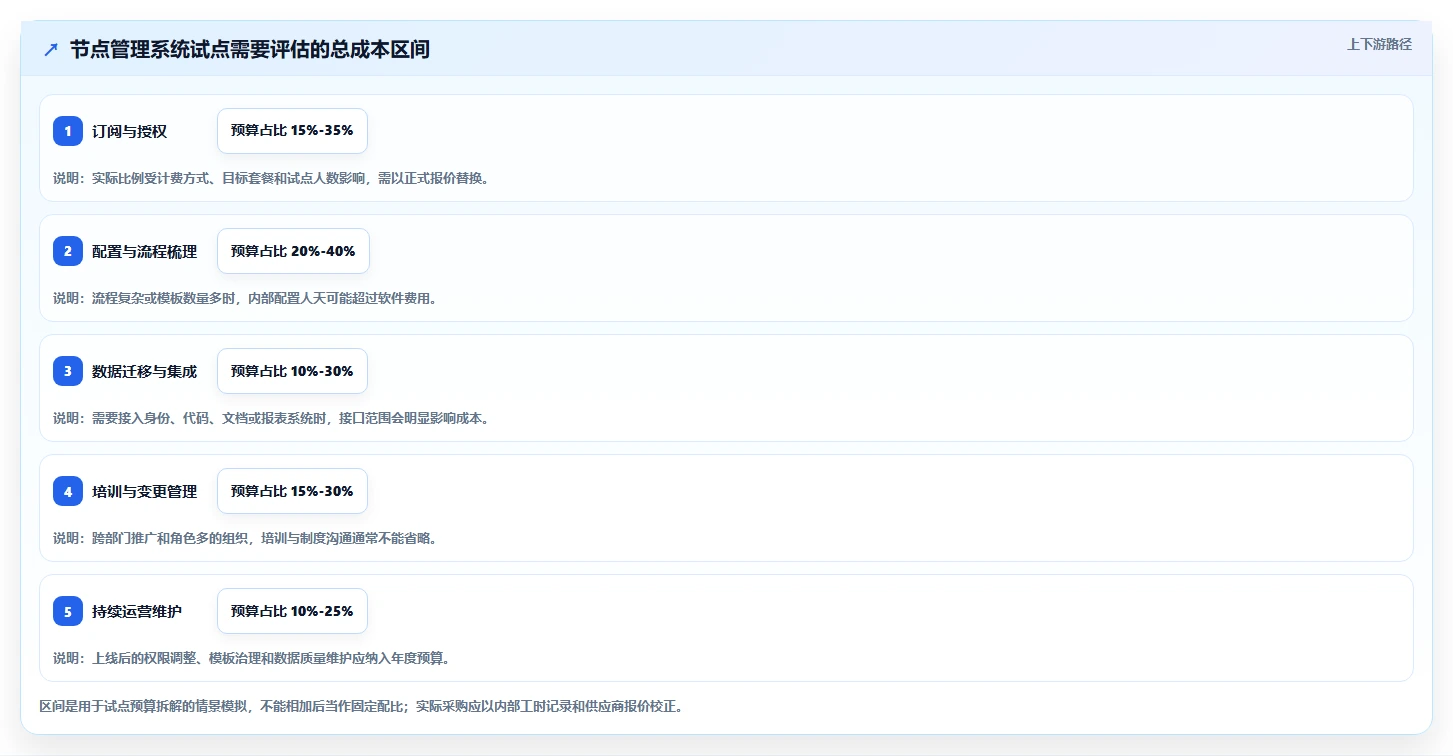
Task: Click the heading 节点管理系统试点需要评估的总成本区间
Action: (x=250, y=50)
